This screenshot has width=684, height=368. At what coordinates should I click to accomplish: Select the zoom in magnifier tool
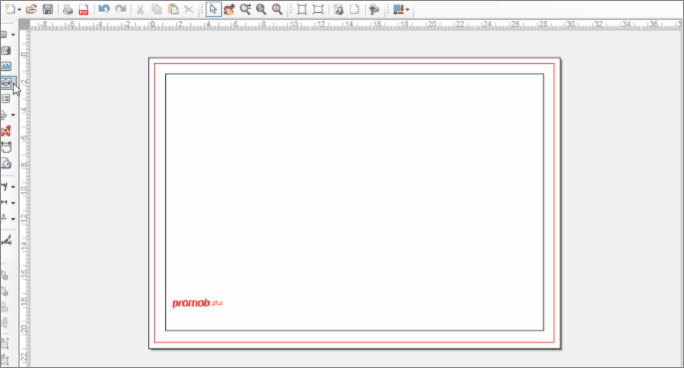tap(246, 9)
